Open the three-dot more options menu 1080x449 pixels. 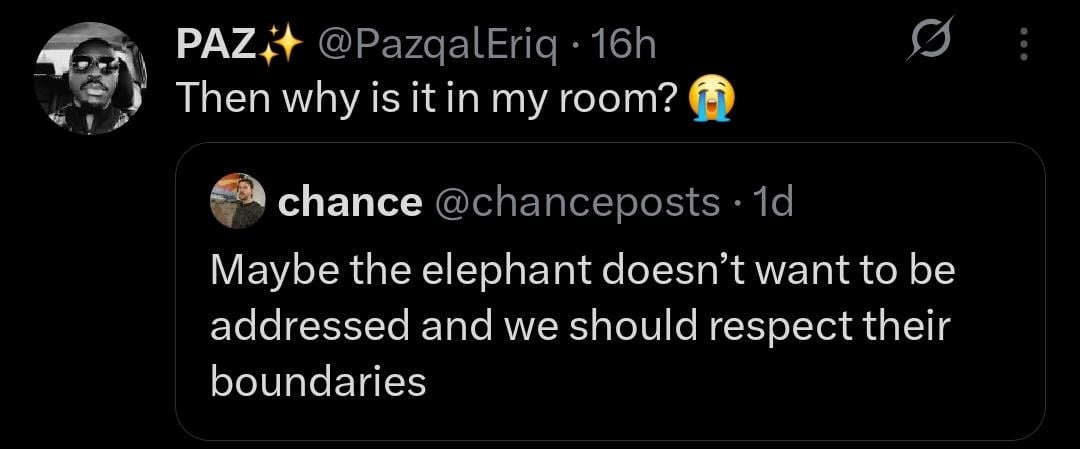[1022, 44]
